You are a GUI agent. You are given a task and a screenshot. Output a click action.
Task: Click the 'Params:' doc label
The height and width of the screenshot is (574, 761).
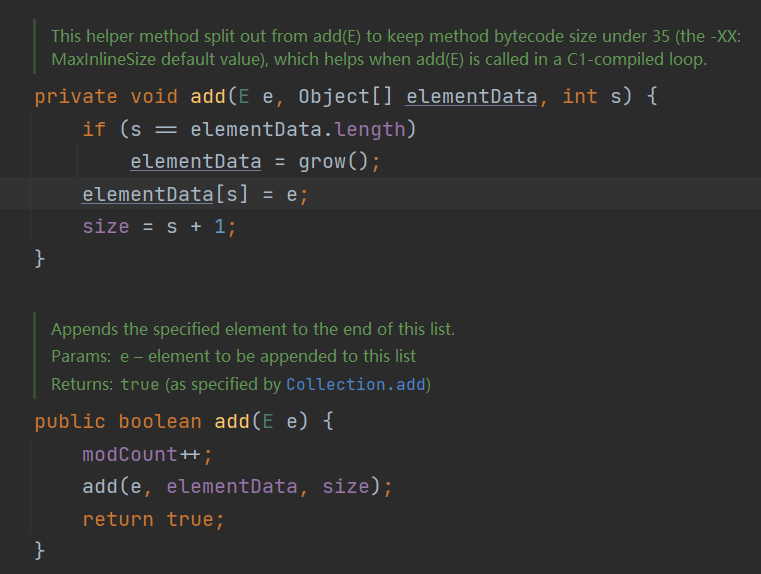[x=81, y=357]
